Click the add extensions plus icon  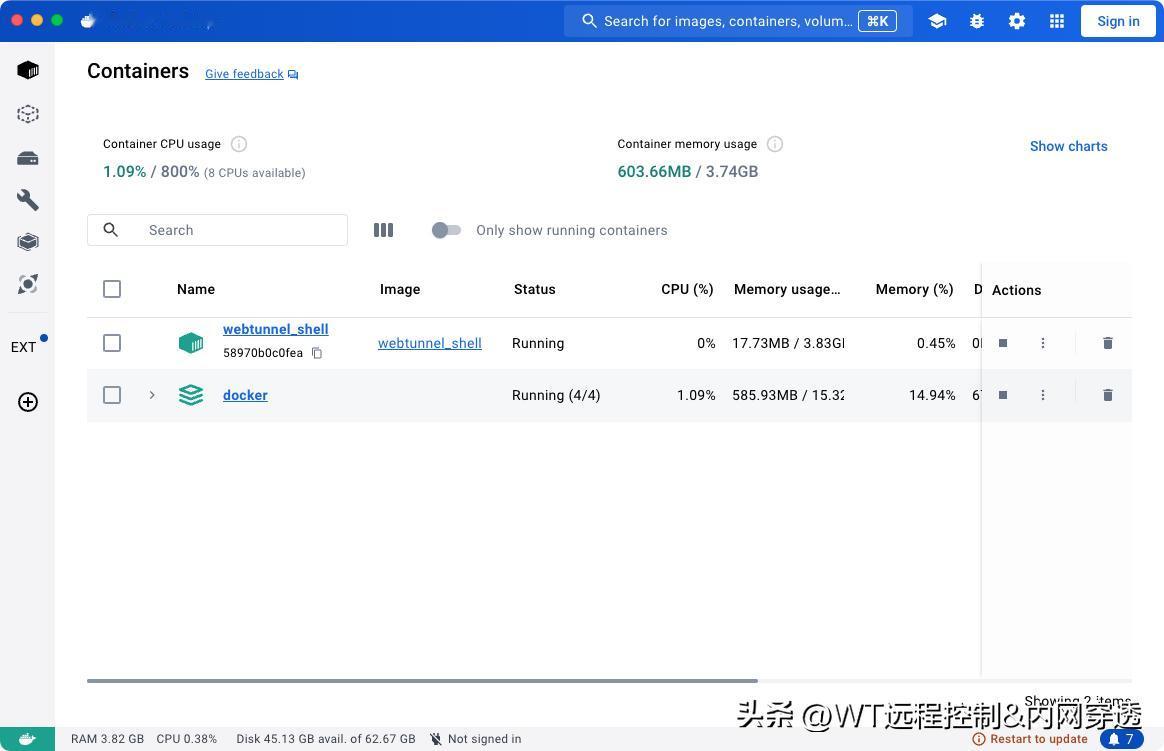(x=27, y=402)
